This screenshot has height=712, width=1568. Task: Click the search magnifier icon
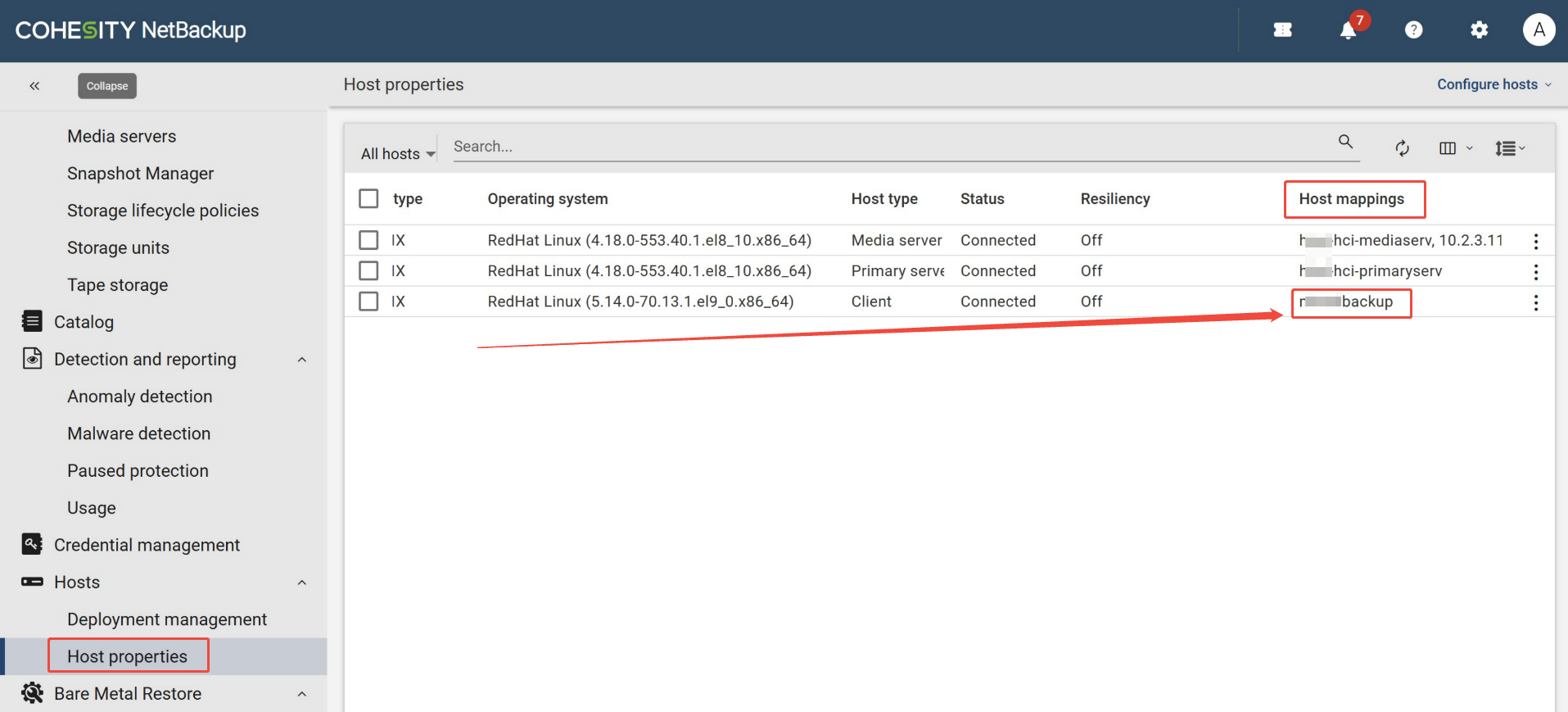[1345, 142]
